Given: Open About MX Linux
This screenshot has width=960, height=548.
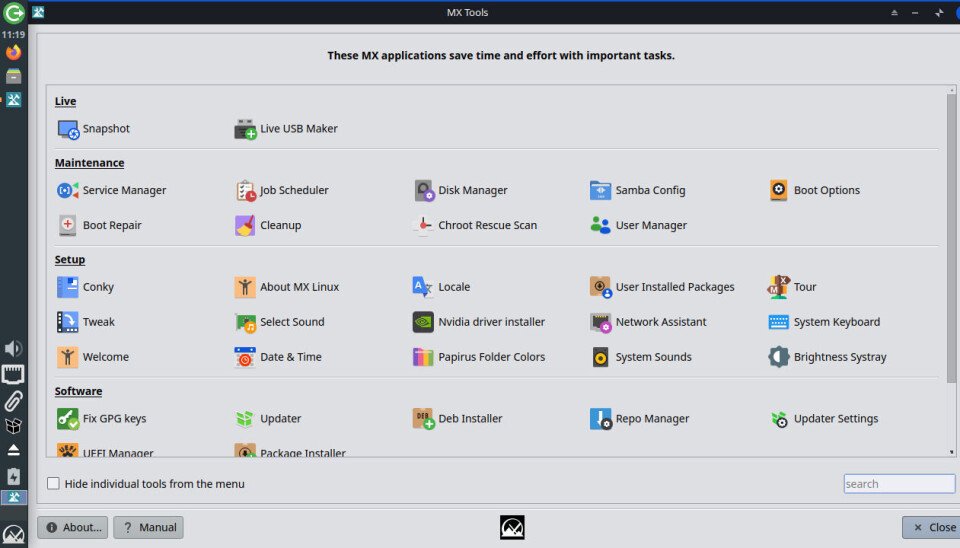Looking at the screenshot, I should click(287, 287).
